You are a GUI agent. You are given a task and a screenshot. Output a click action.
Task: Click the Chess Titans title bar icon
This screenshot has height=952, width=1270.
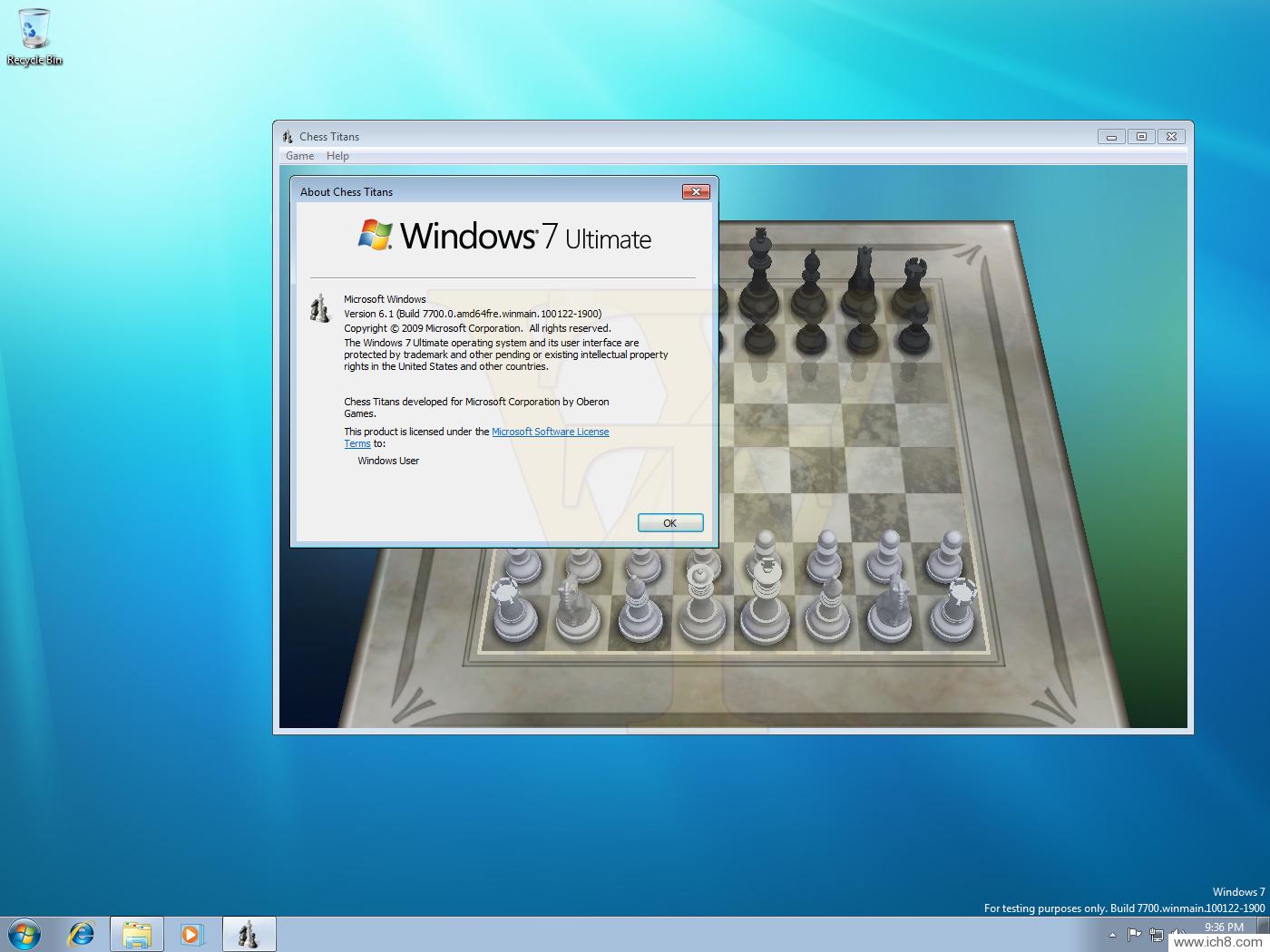288,137
